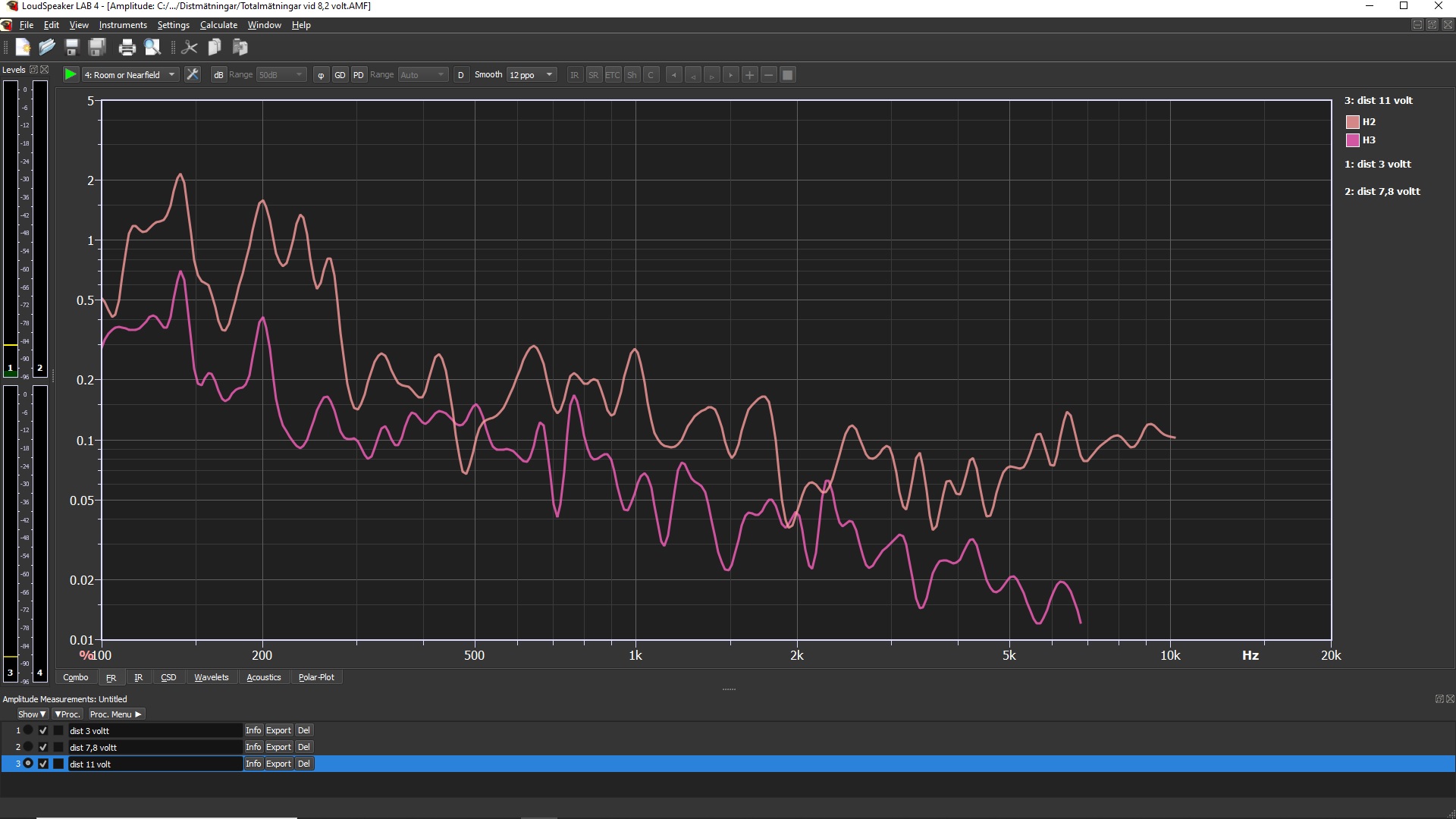Viewport: 1456px width, 819px height.
Task: Float the Levels panel with undock icon
Action: click(33, 69)
